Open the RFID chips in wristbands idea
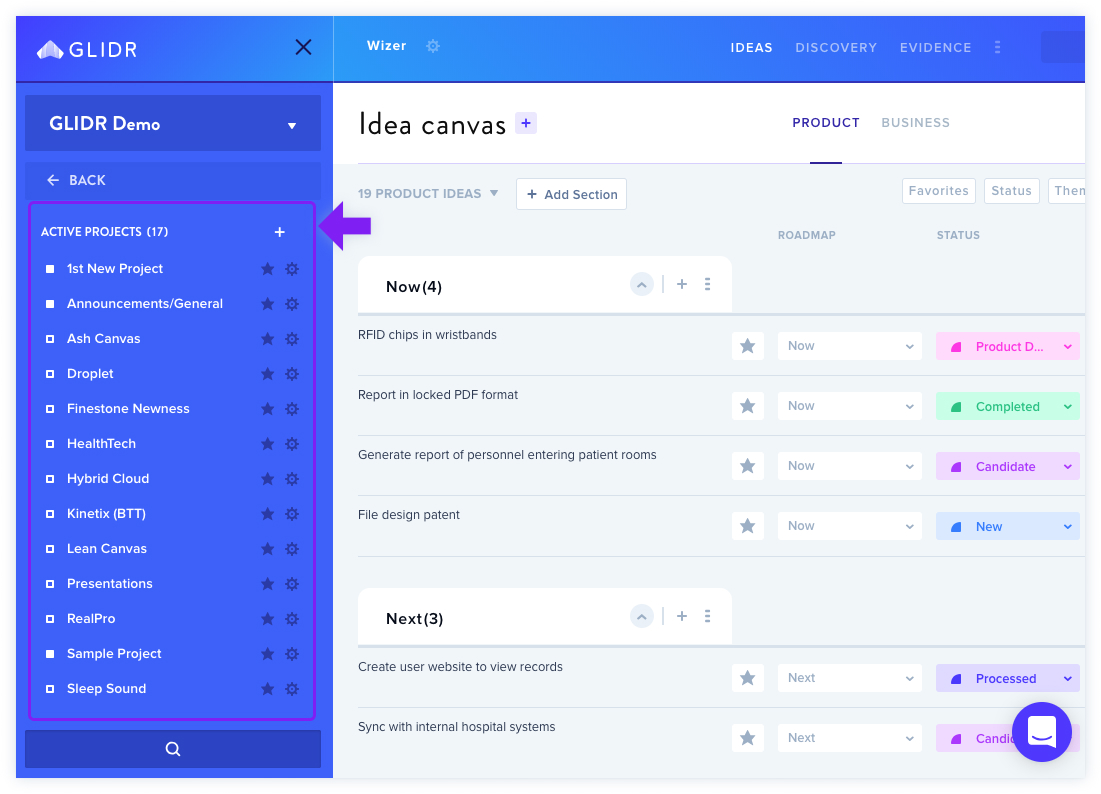1101x794 pixels. coord(427,335)
